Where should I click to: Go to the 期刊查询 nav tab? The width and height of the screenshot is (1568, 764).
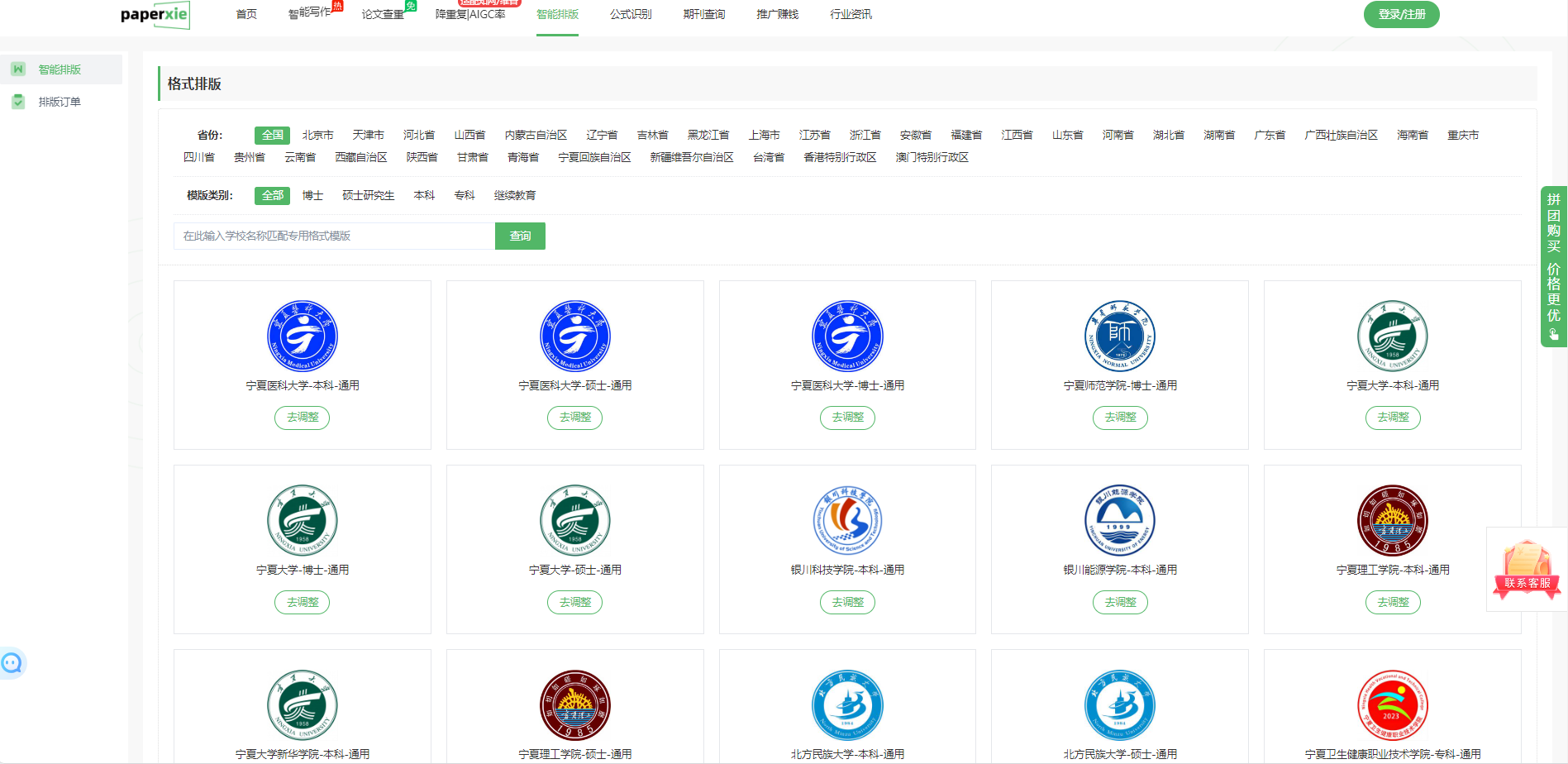coord(704,14)
